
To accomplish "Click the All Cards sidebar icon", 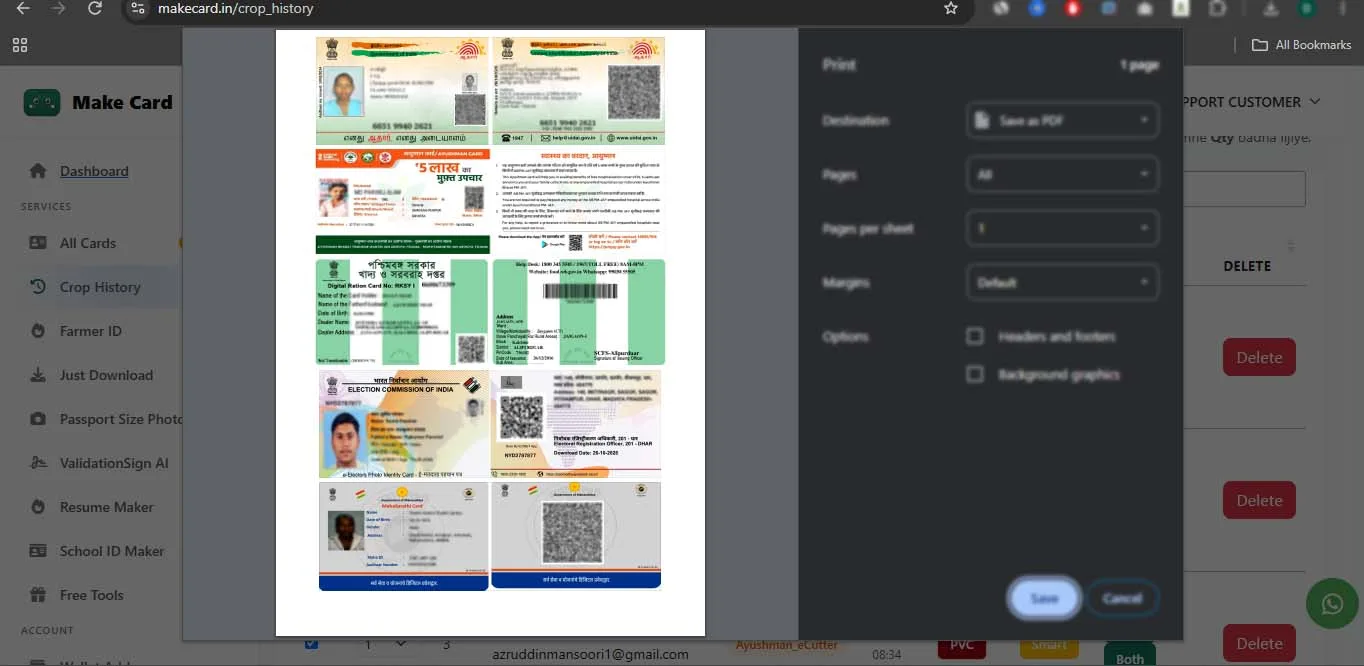I will coord(38,243).
